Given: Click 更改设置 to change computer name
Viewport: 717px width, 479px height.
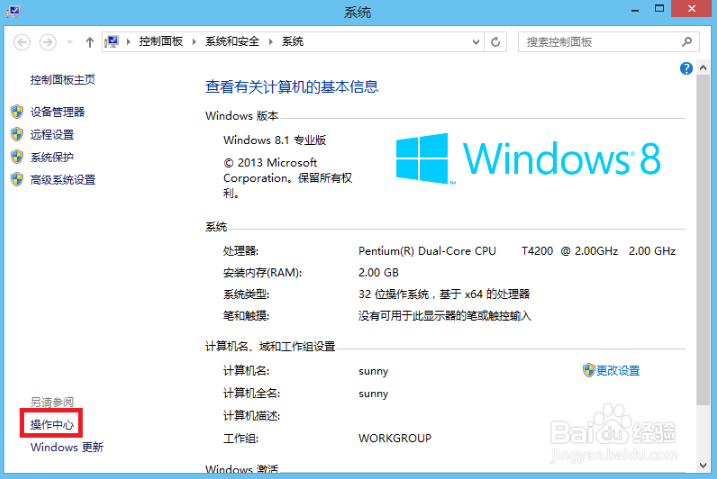Looking at the screenshot, I should [617, 370].
